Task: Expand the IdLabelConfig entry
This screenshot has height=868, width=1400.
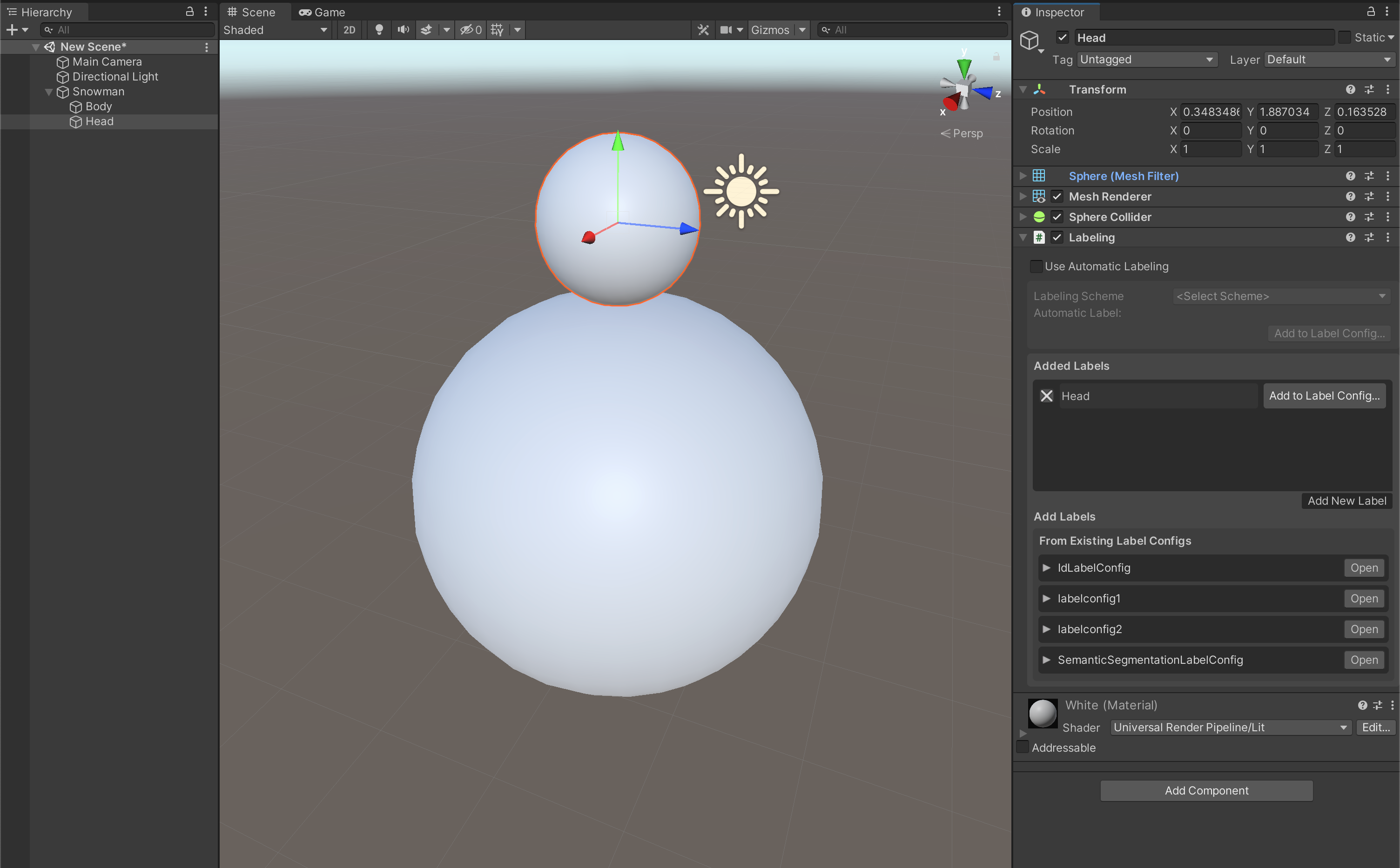Action: pyautogui.click(x=1046, y=568)
